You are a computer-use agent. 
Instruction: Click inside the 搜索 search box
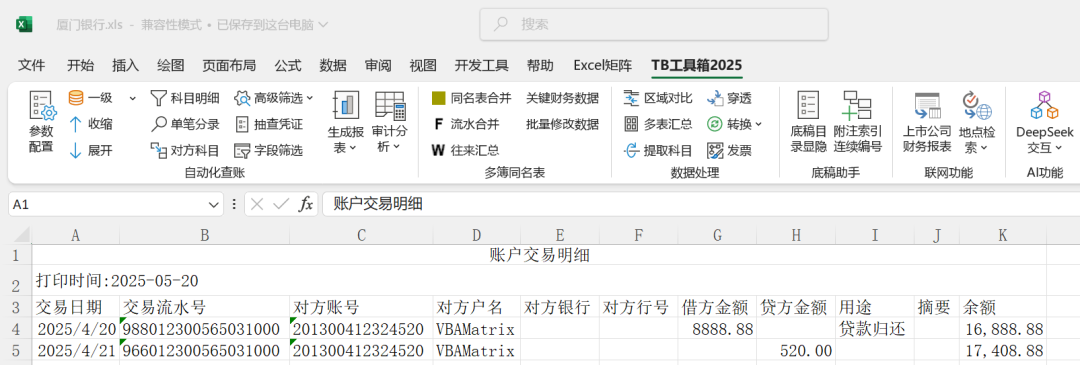pyautogui.click(x=654, y=25)
